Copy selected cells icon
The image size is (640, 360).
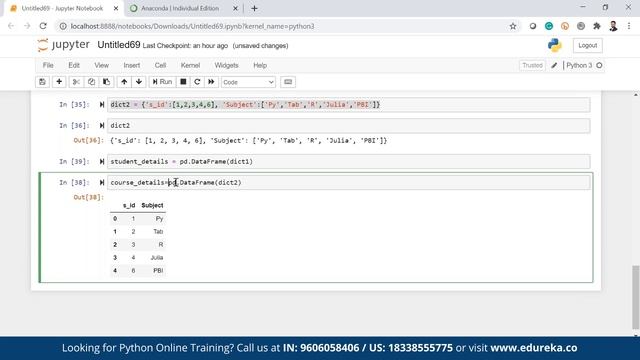[91, 82]
